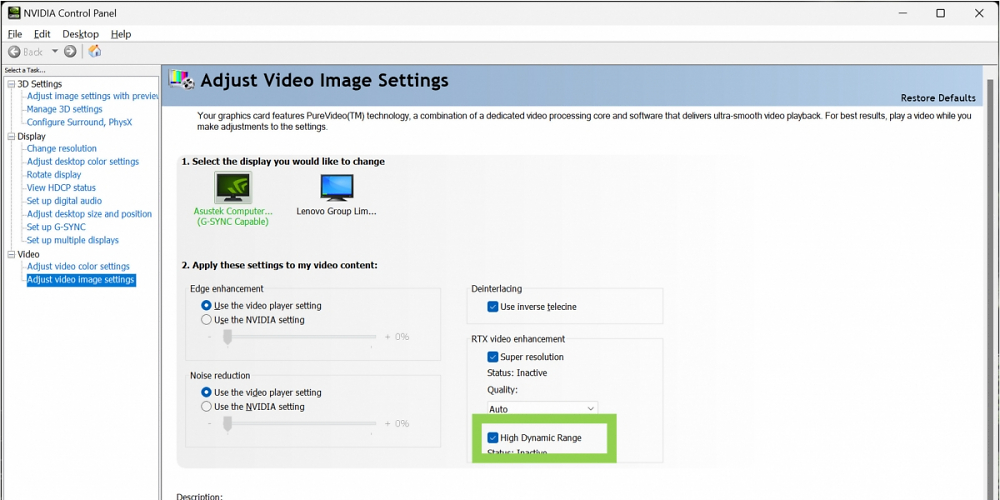The image size is (1000, 500).
Task: Open Set up G-SYNC
Action: coord(56,226)
